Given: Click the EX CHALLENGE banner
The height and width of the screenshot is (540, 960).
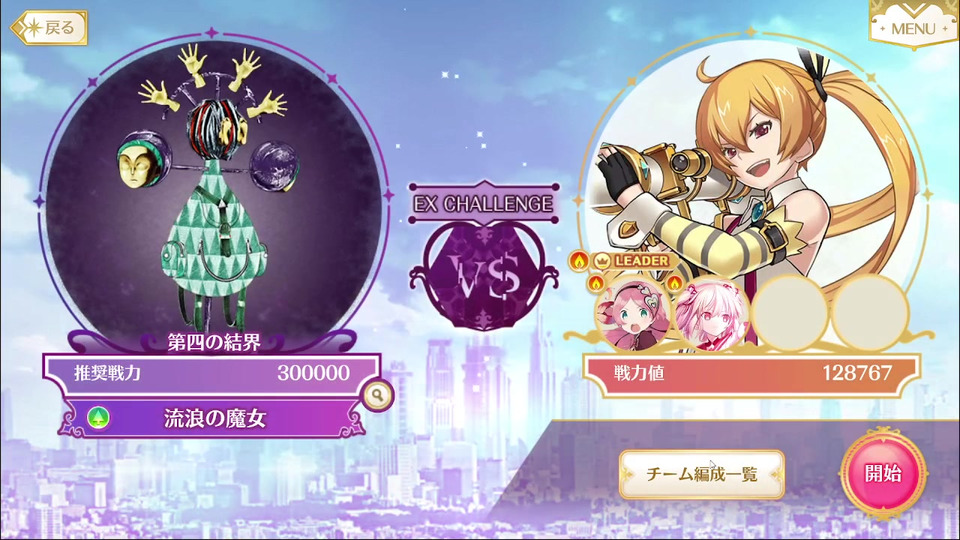Looking at the screenshot, I should point(483,203).
